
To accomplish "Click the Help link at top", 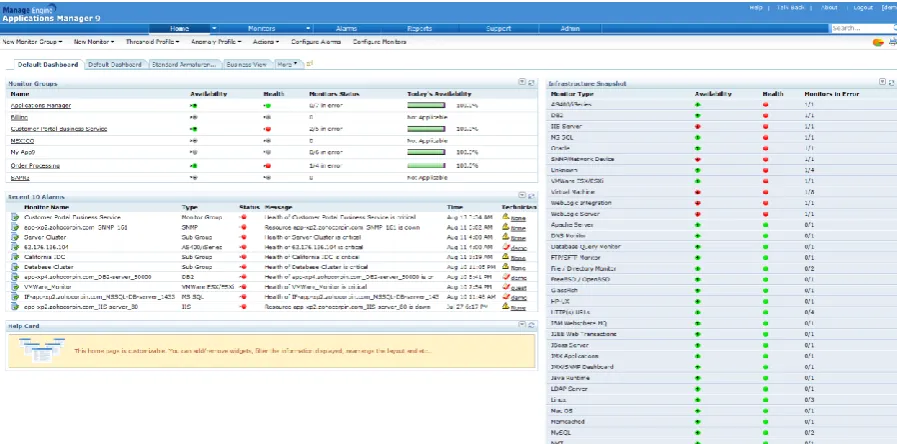I will point(756,7).
